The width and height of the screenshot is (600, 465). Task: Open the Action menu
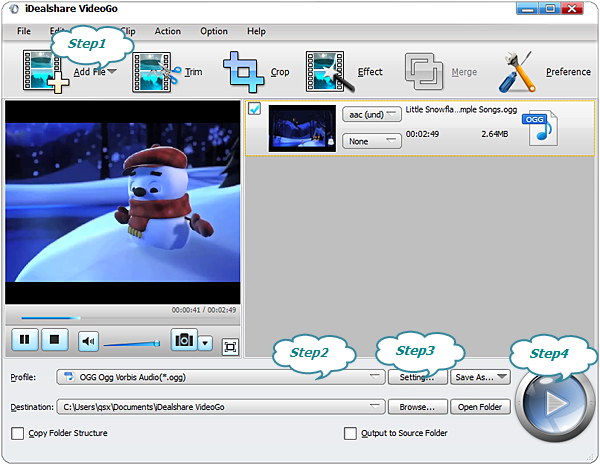168,31
